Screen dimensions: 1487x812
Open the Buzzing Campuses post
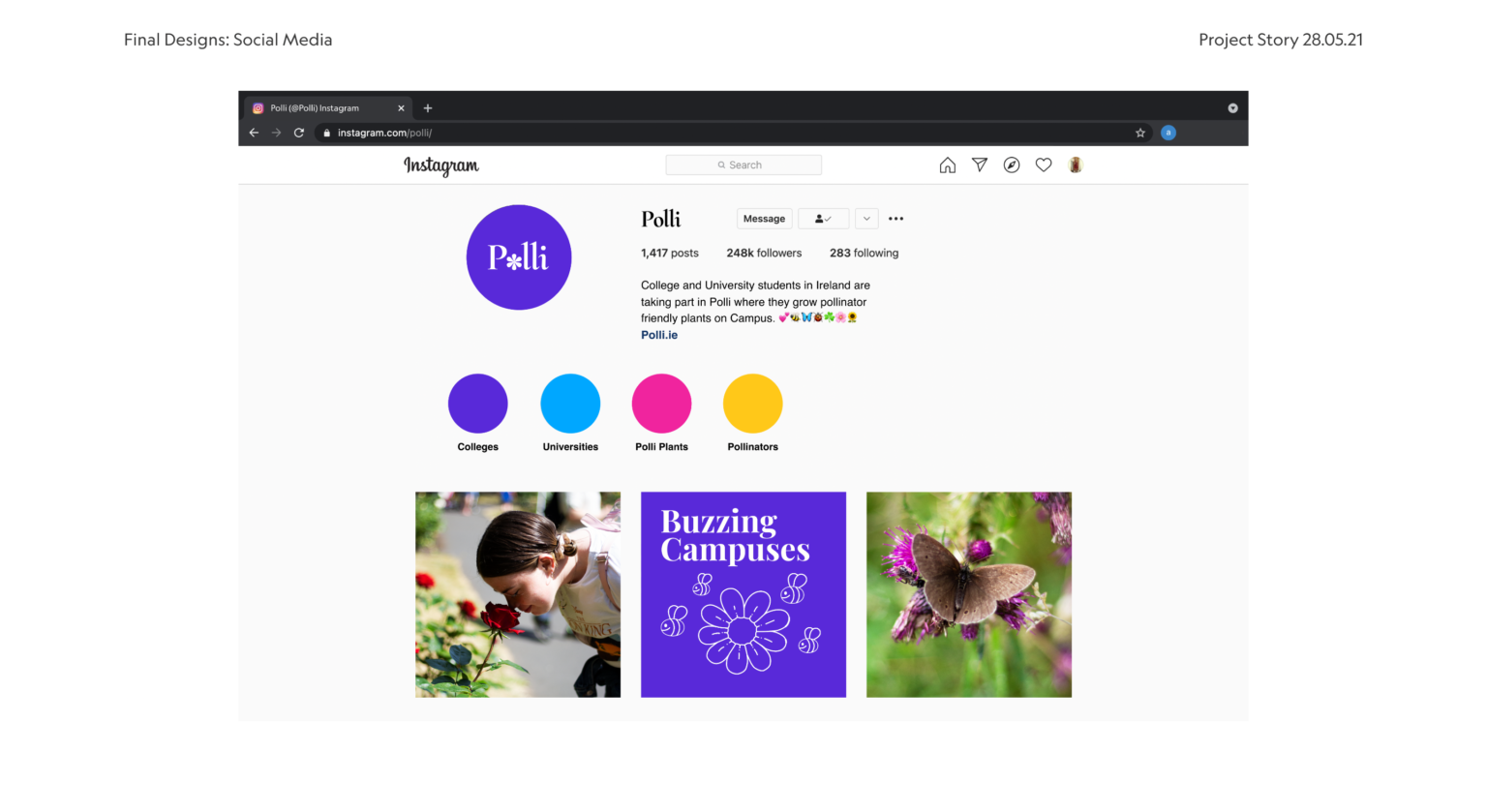coord(743,594)
